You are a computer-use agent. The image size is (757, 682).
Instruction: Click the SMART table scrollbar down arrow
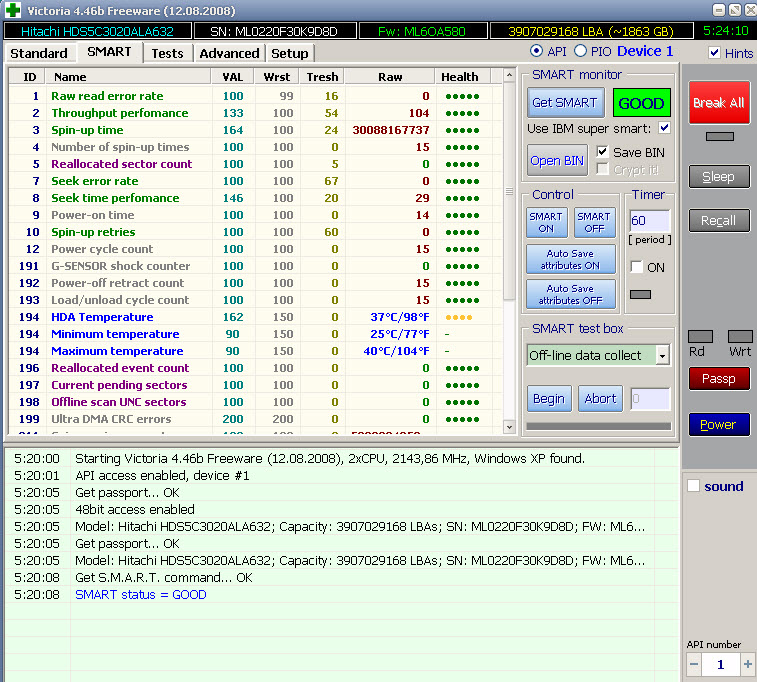pyautogui.click(x=509, y=427)
